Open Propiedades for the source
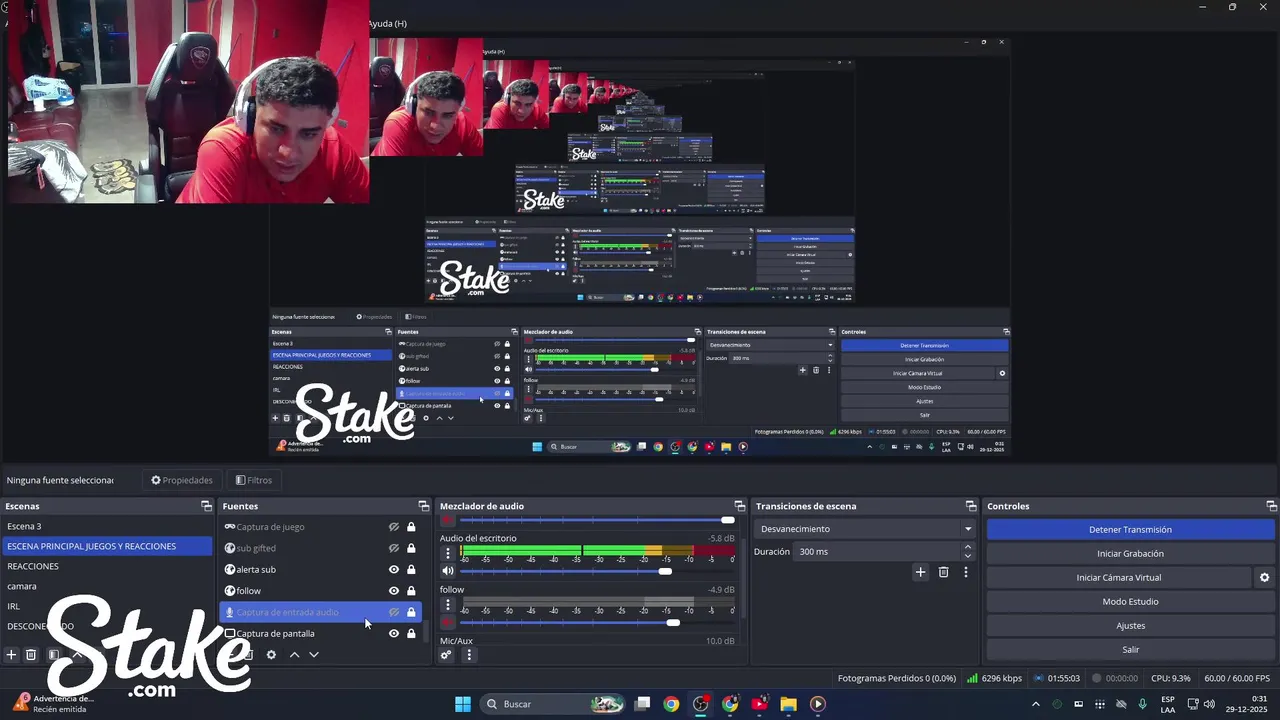Viewport: 1280px width, 720px height. [182, 480]
